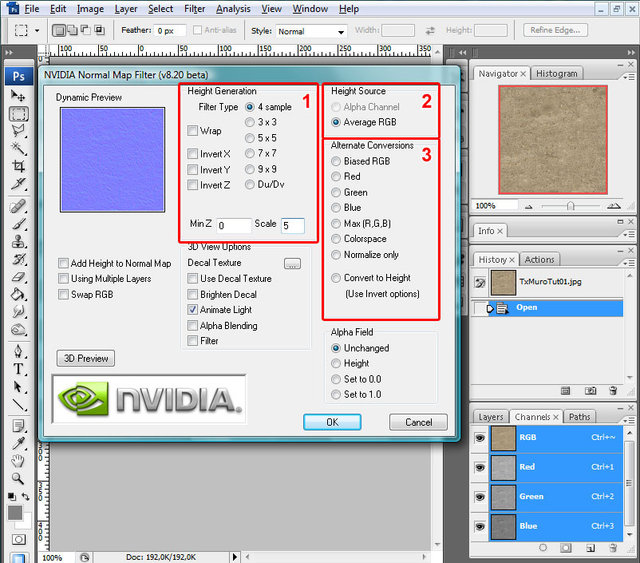The image size is (640, 563).
Task: Hide the Red channel via eye icon
Action: (480, 466)
